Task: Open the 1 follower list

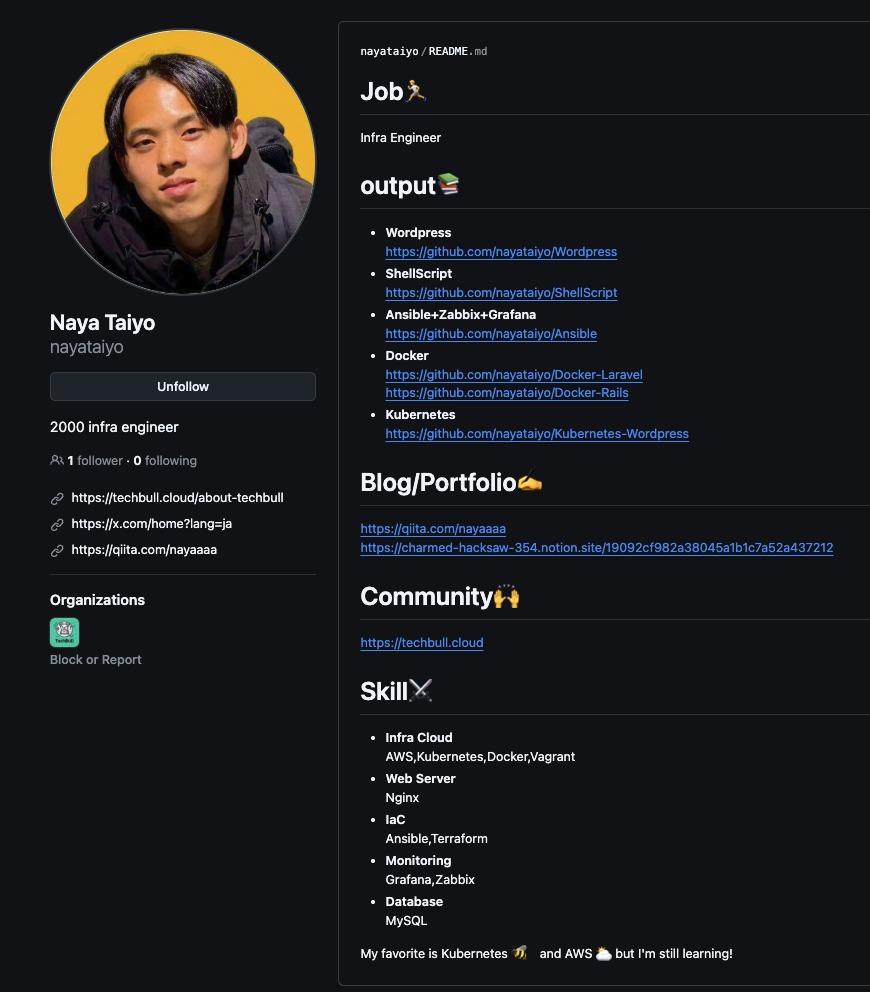Action: coord(95,461)
